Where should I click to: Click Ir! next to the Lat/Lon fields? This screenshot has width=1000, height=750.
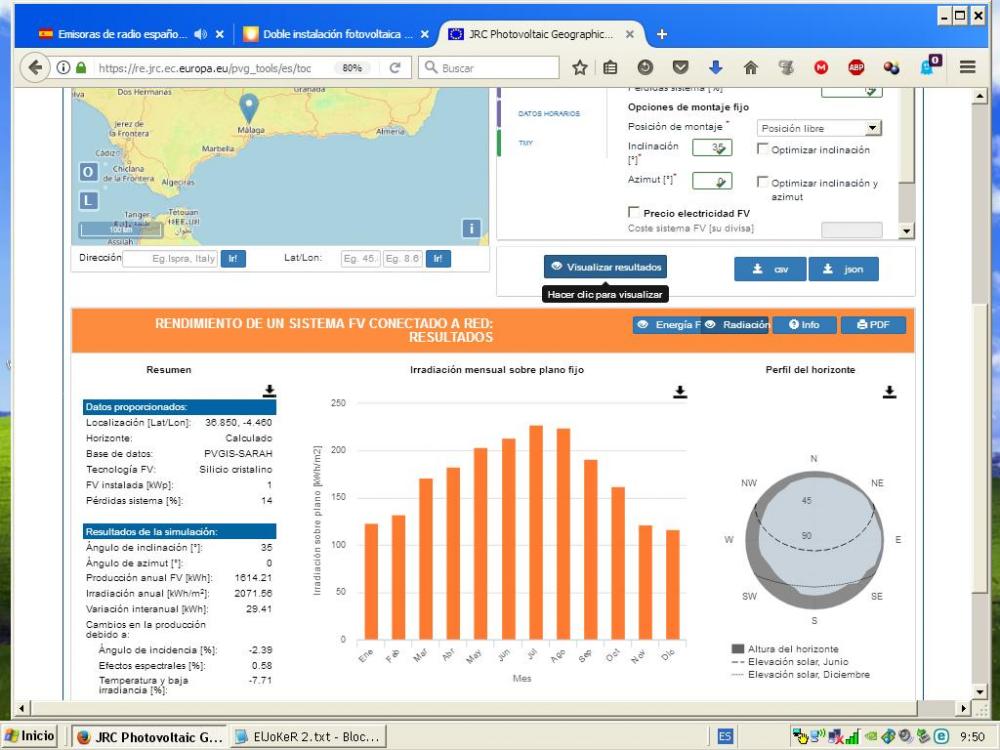(x=438, y=258)
